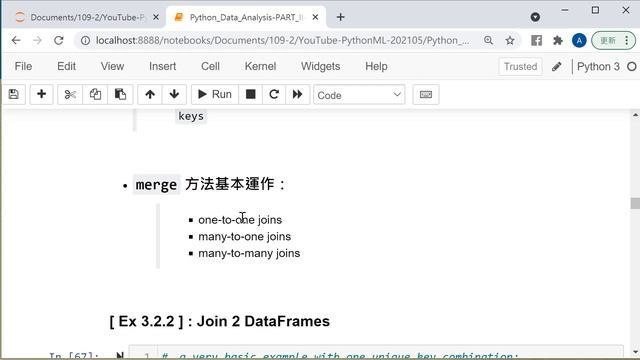Close the Python_Data_Analysis-PART tab
Viewport: 640px width, 360px height.
315,17
